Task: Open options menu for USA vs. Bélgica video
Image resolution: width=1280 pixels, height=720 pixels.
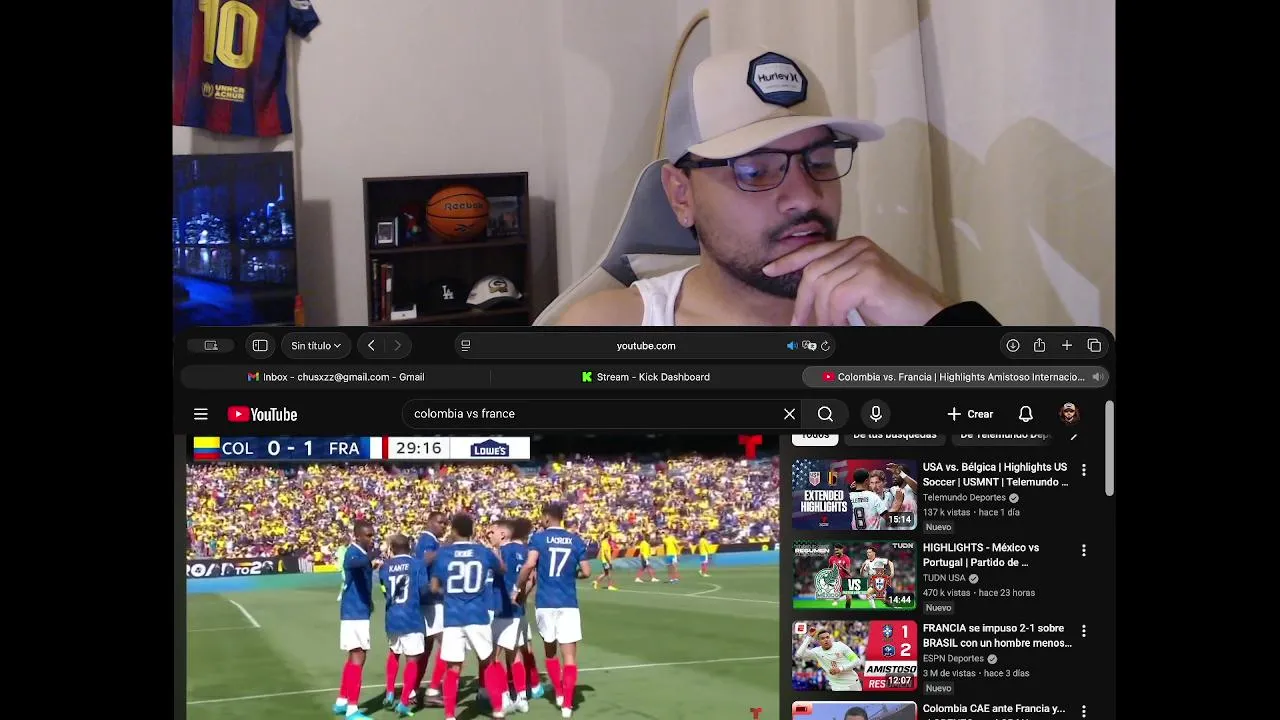Action: (1083, 469)
